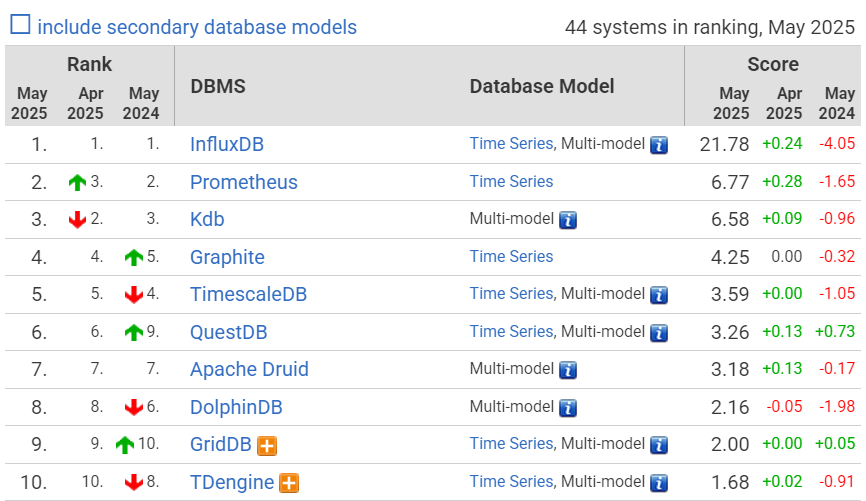Click Time Series link in QuestDB row
Viewport: 866px width, 501px height.
pos(511,332)
